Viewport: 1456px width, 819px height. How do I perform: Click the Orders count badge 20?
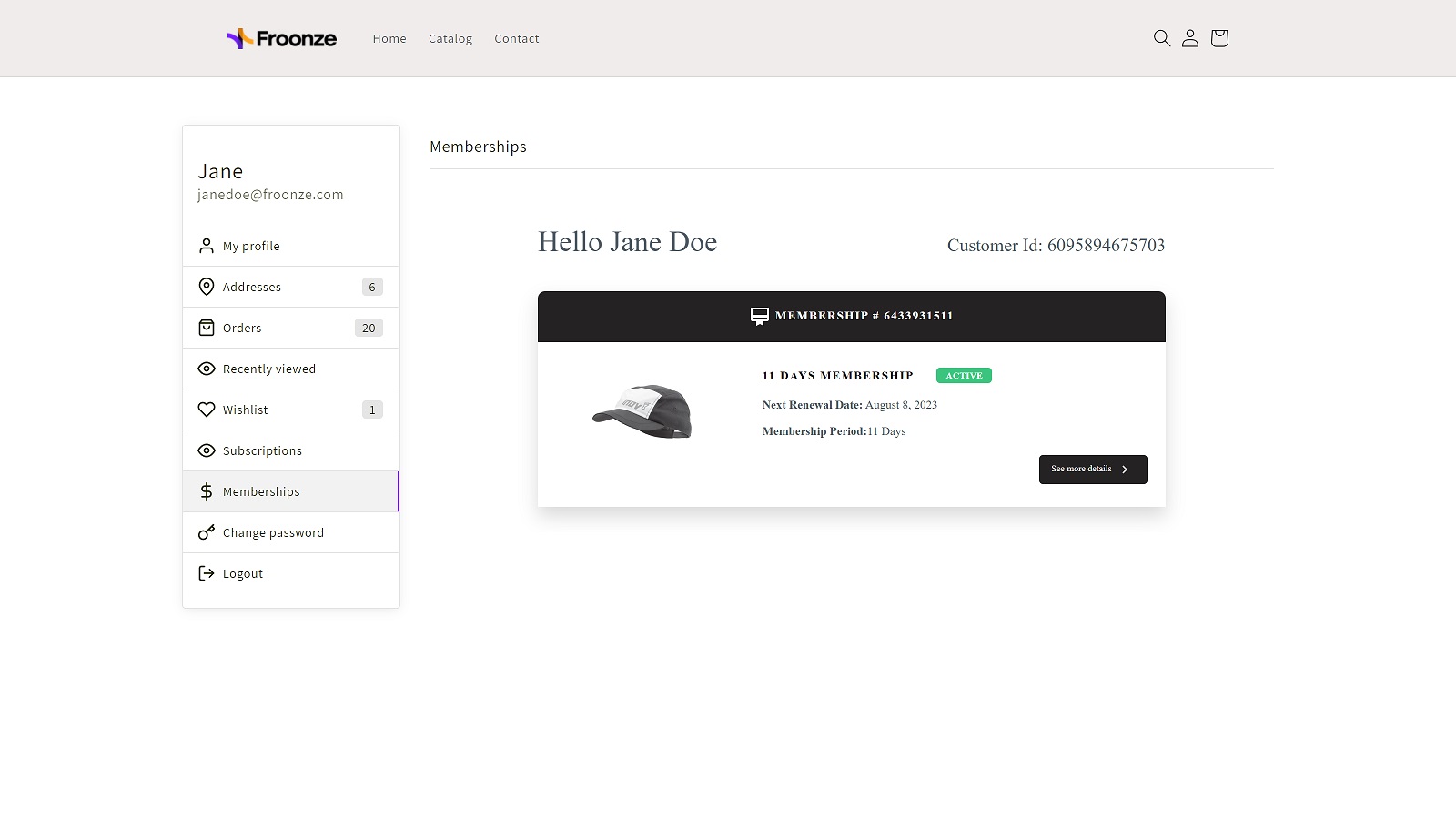point(369,328)
